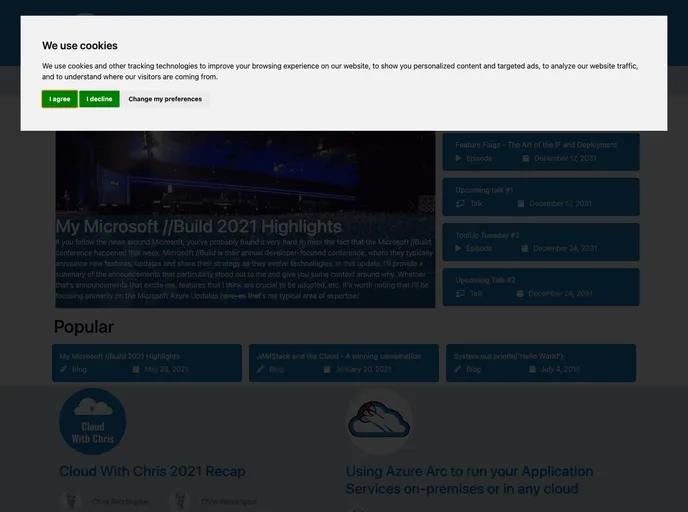This screenshot has height=512, width=688.
Task: Click calendar icon beside December 17 Feature Flags
Action: pyautogui.click(x=526, y=158)
